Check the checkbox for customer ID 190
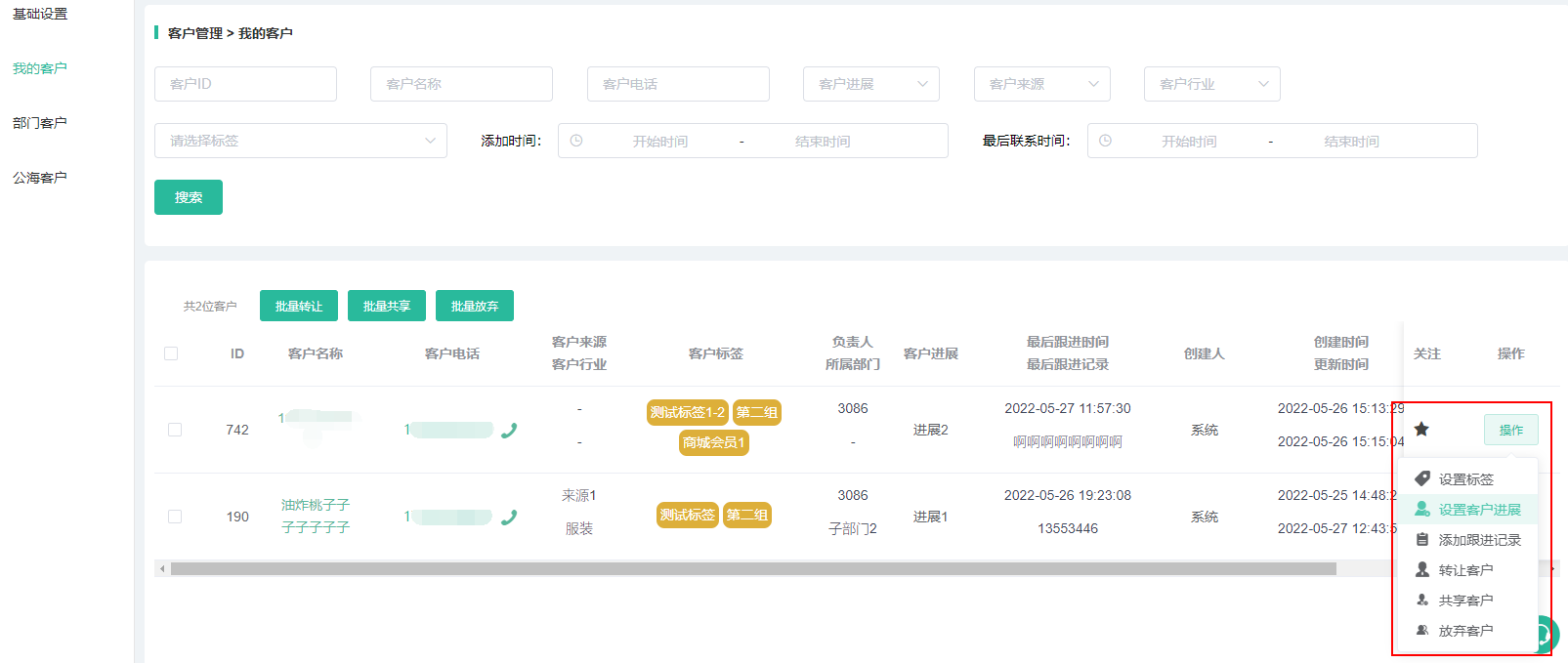 coord(175,517)
